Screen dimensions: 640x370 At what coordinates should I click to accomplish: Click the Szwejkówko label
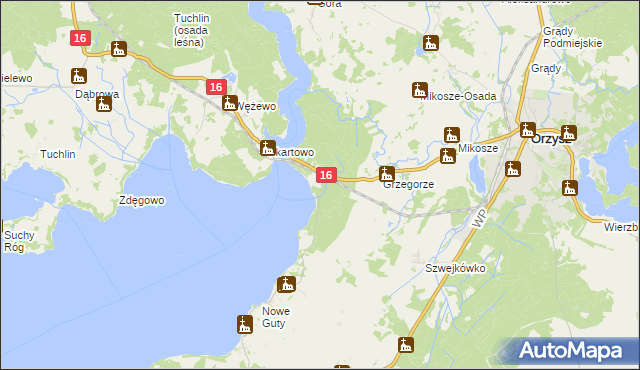[455, 268]
